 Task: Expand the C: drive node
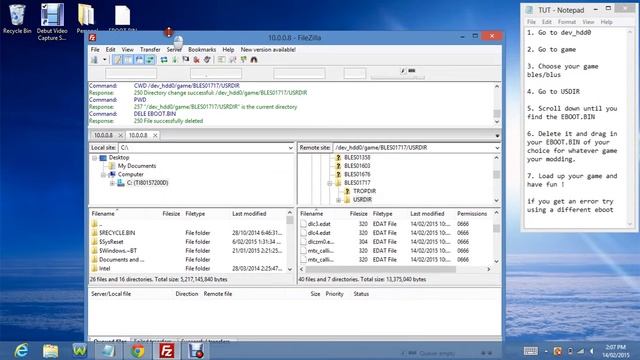pos(112,183)
